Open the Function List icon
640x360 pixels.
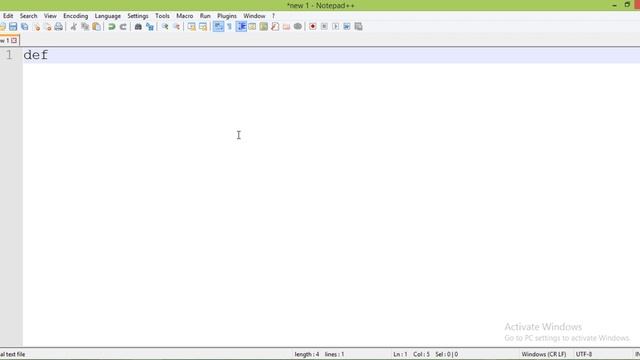(275, 27)
